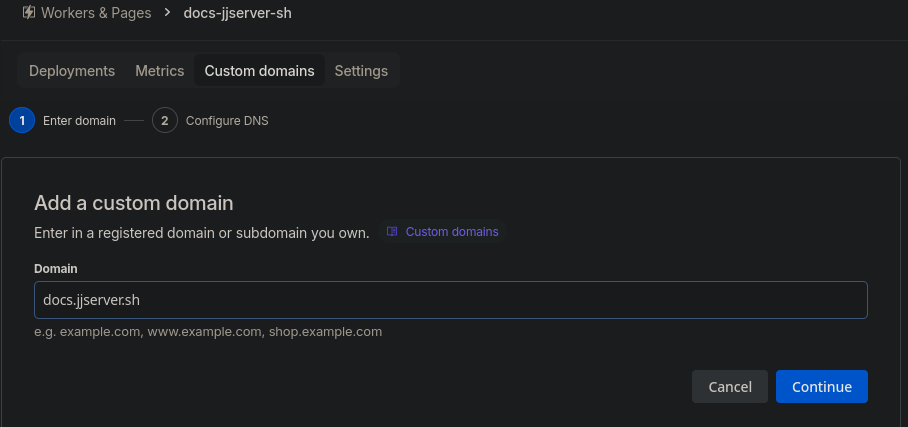Click the book icon beside Custom domains link
Viewport: 908px width, 427px height.
point(392,232)
